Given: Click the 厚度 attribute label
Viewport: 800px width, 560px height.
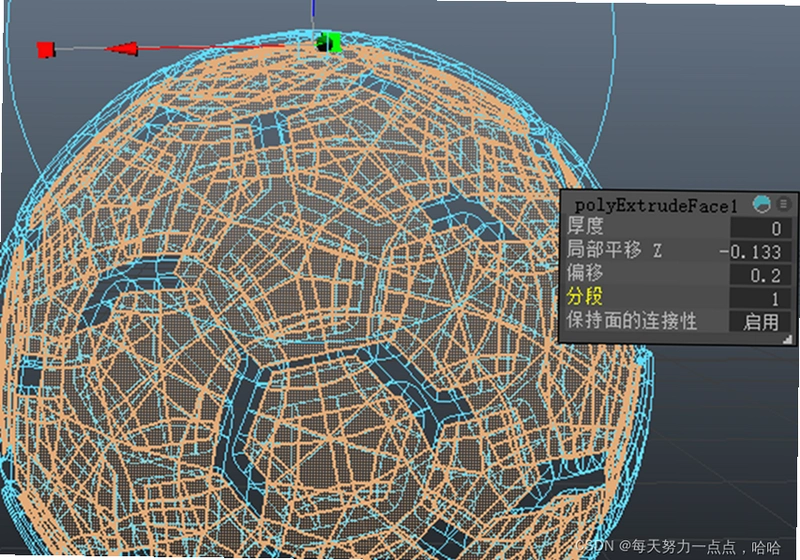Looking at the screenshot, I should 585,225.
